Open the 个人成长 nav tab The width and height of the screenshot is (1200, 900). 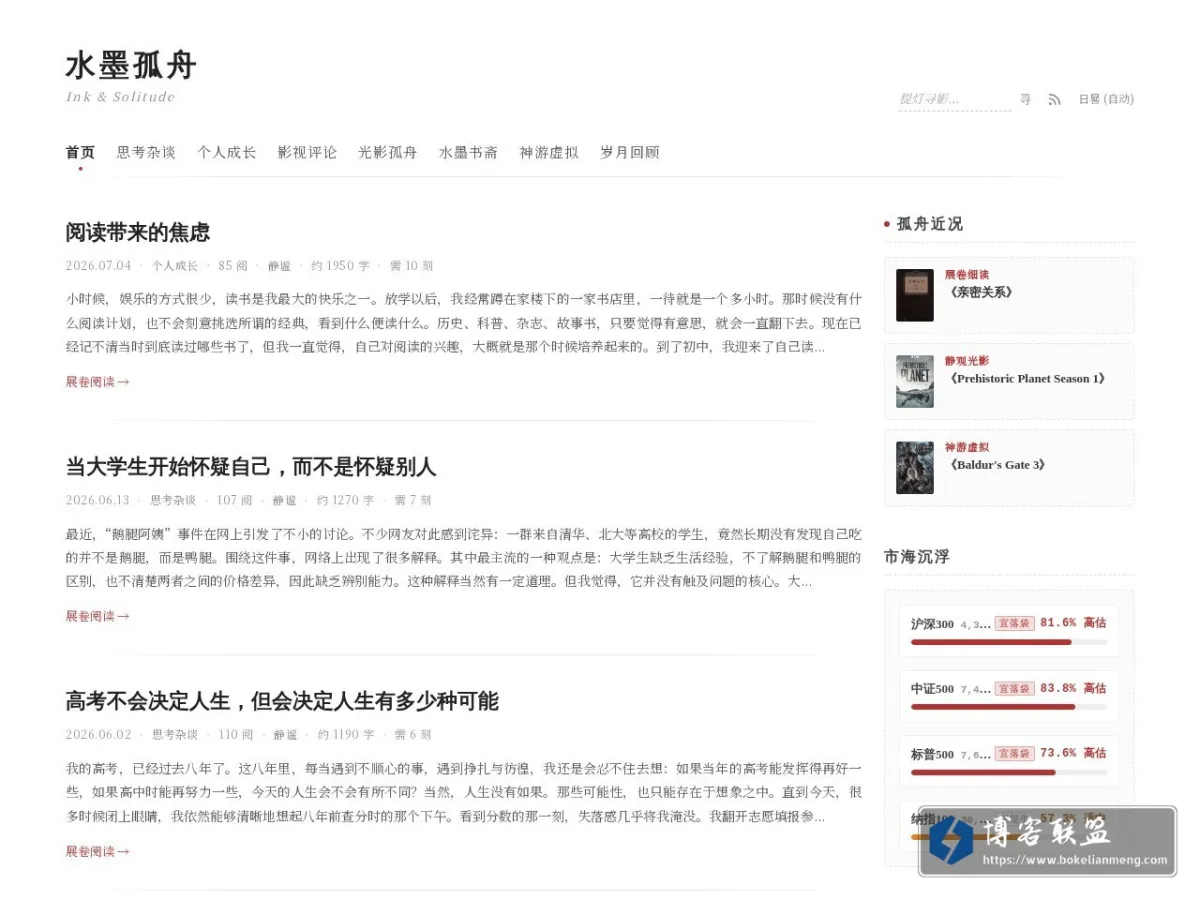(x=226, y=152)
